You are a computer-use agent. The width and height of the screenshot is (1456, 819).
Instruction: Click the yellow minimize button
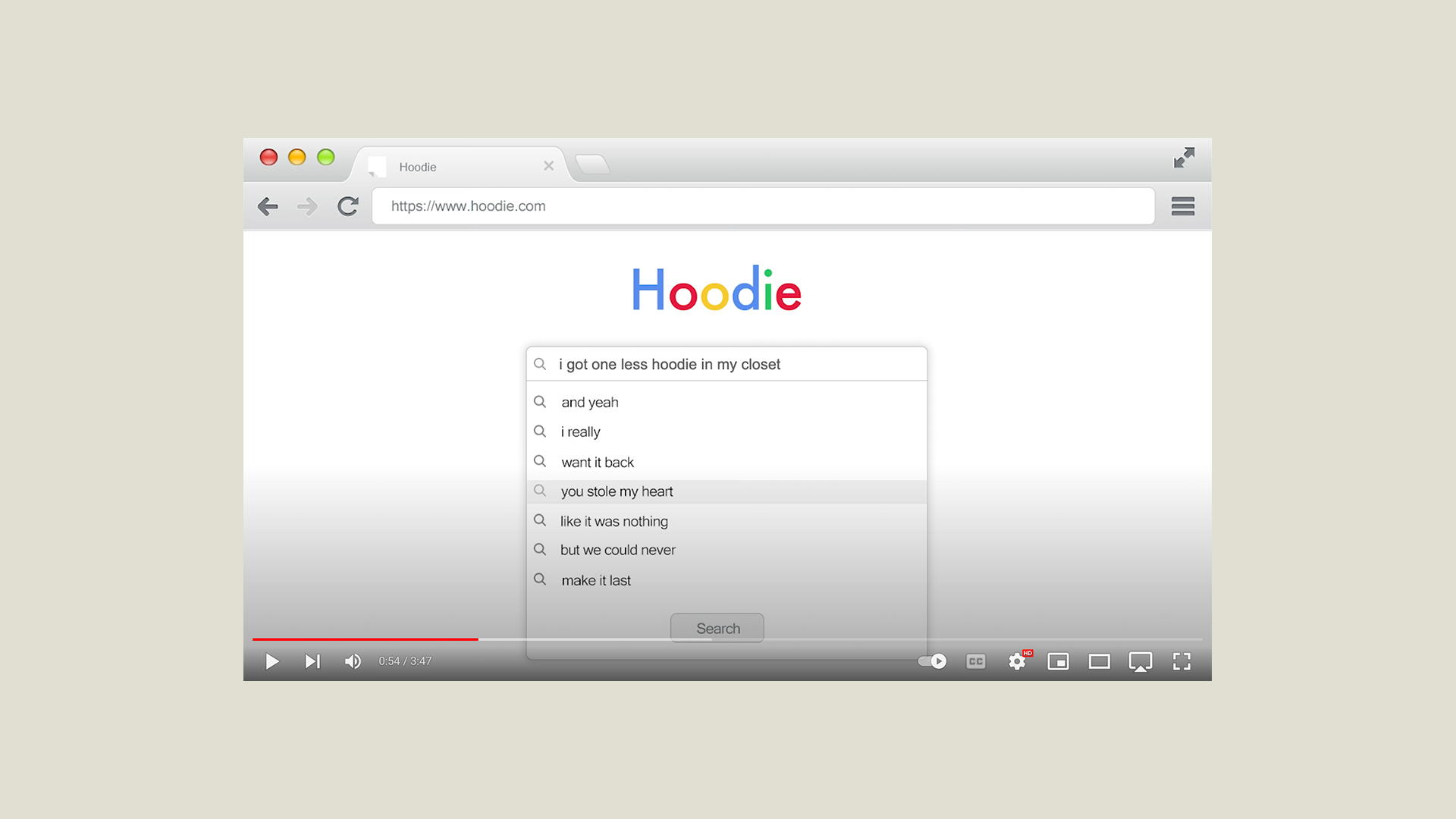(x=297, y=157)
